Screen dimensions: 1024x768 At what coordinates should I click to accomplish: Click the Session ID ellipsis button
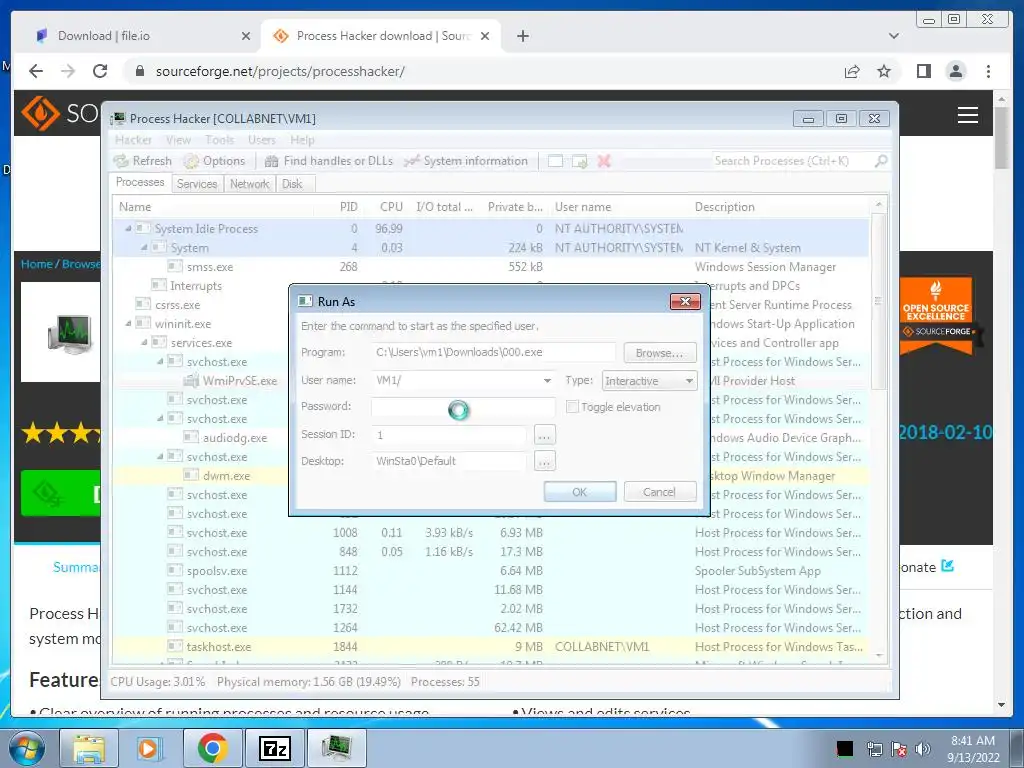(545, 434)
